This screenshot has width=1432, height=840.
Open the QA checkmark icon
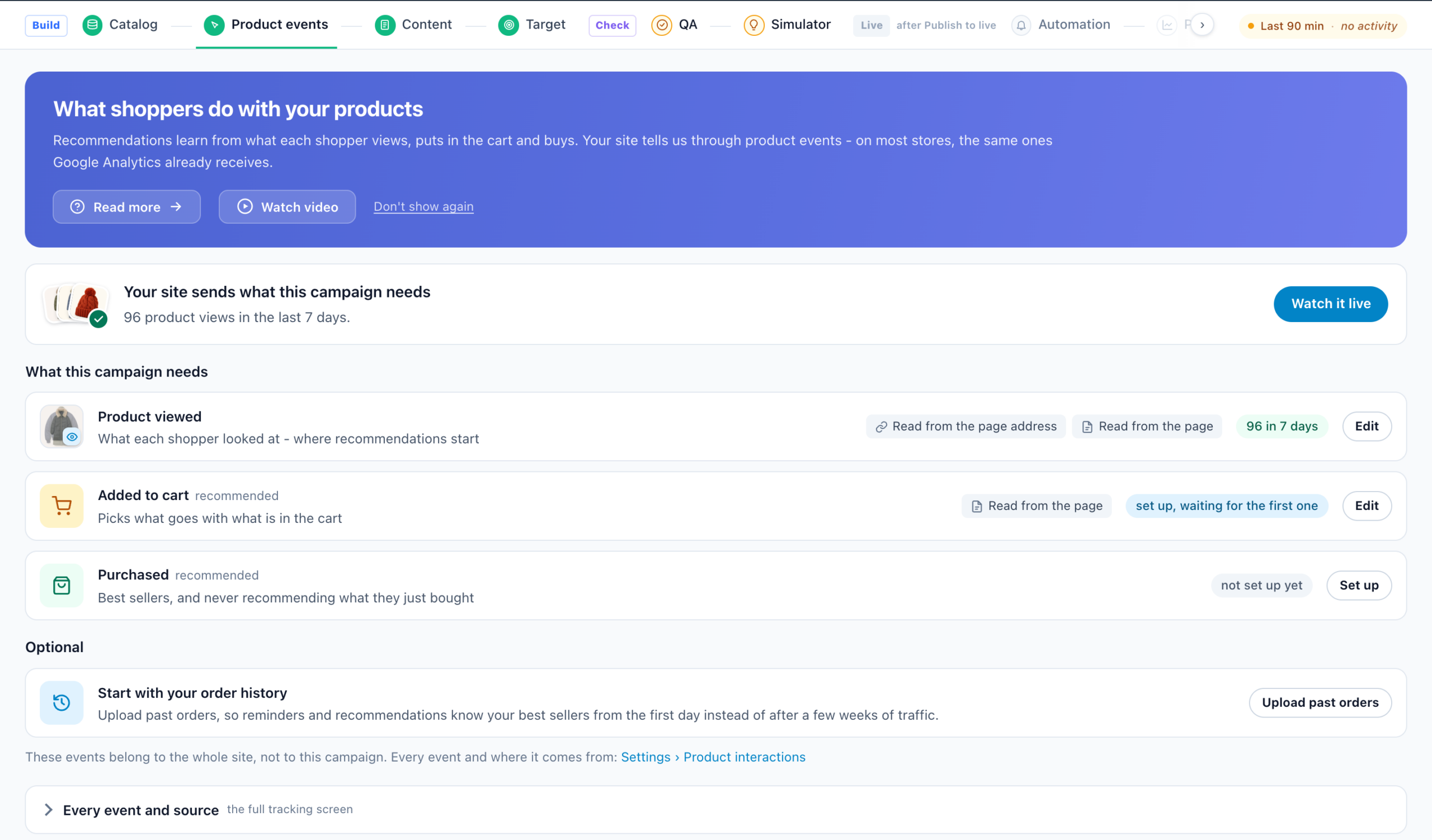click(x=661, y=25)
